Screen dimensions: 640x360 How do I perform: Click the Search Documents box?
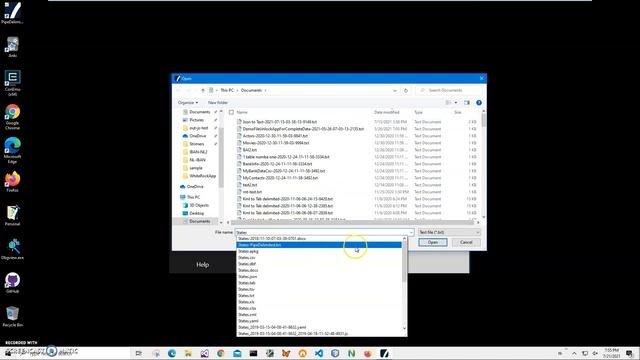pyautogui.click(x=449, y=90)
